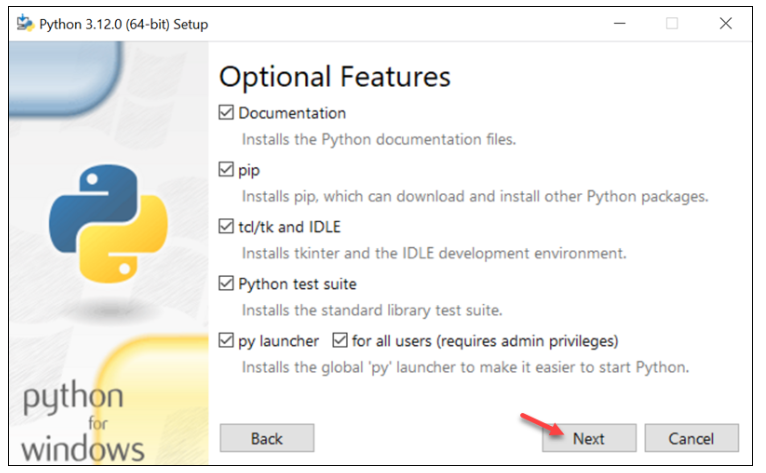
Task: Cancel the Python installation
Action: pyautogui.click(x=691, y=438)
